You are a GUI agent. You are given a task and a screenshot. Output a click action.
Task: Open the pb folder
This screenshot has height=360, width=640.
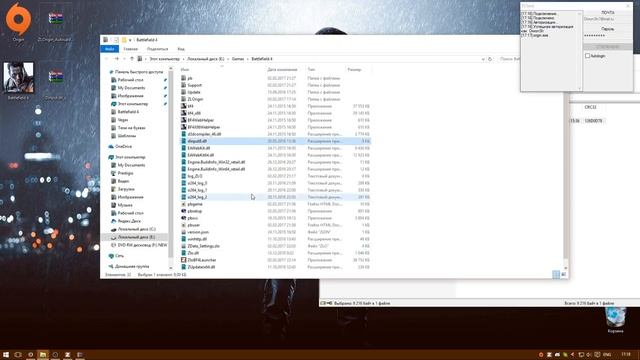coord(190,78)
